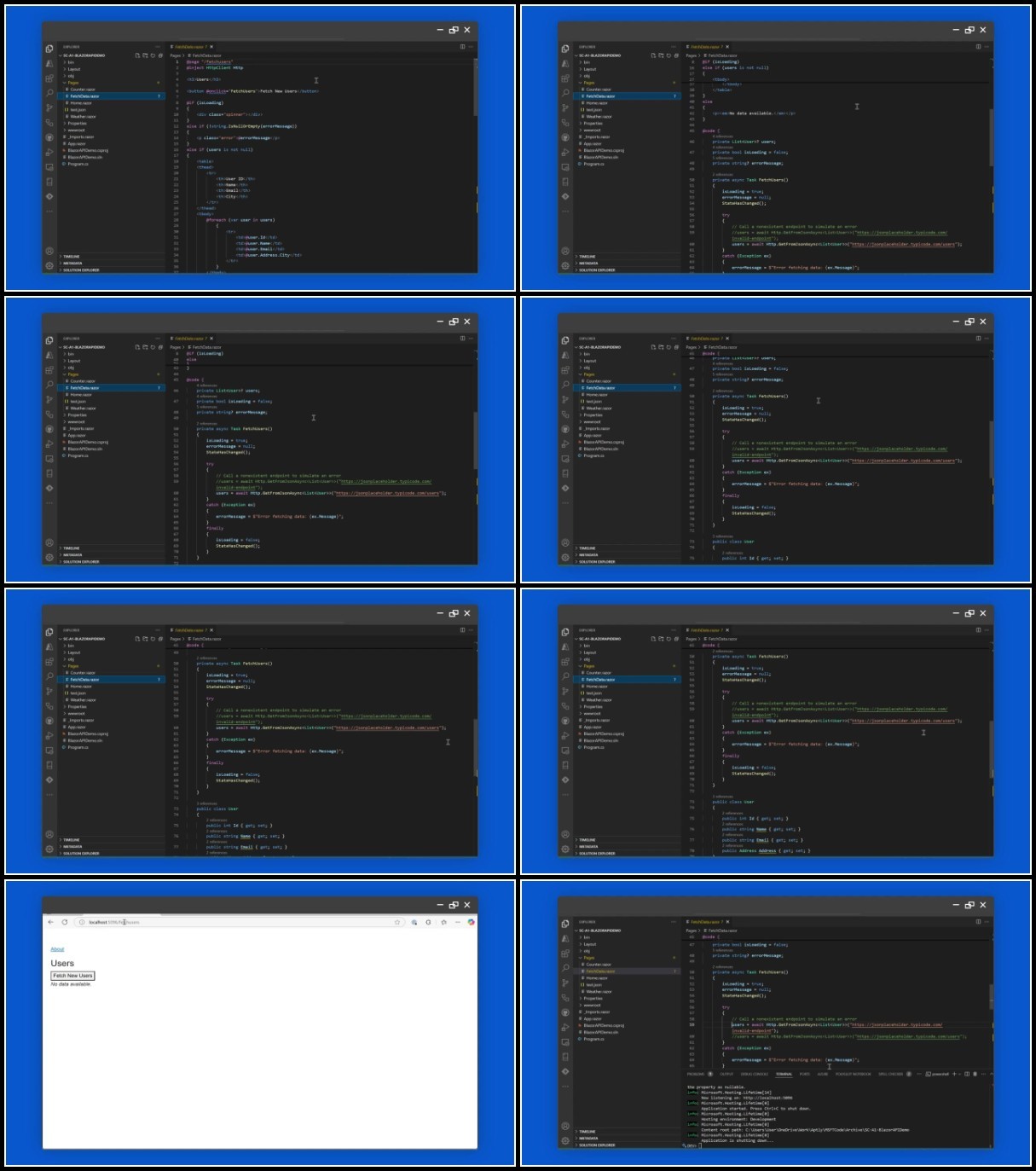
Task: Switch to the OUTPUT tab in terminal window
Action: pos(726,1074)
